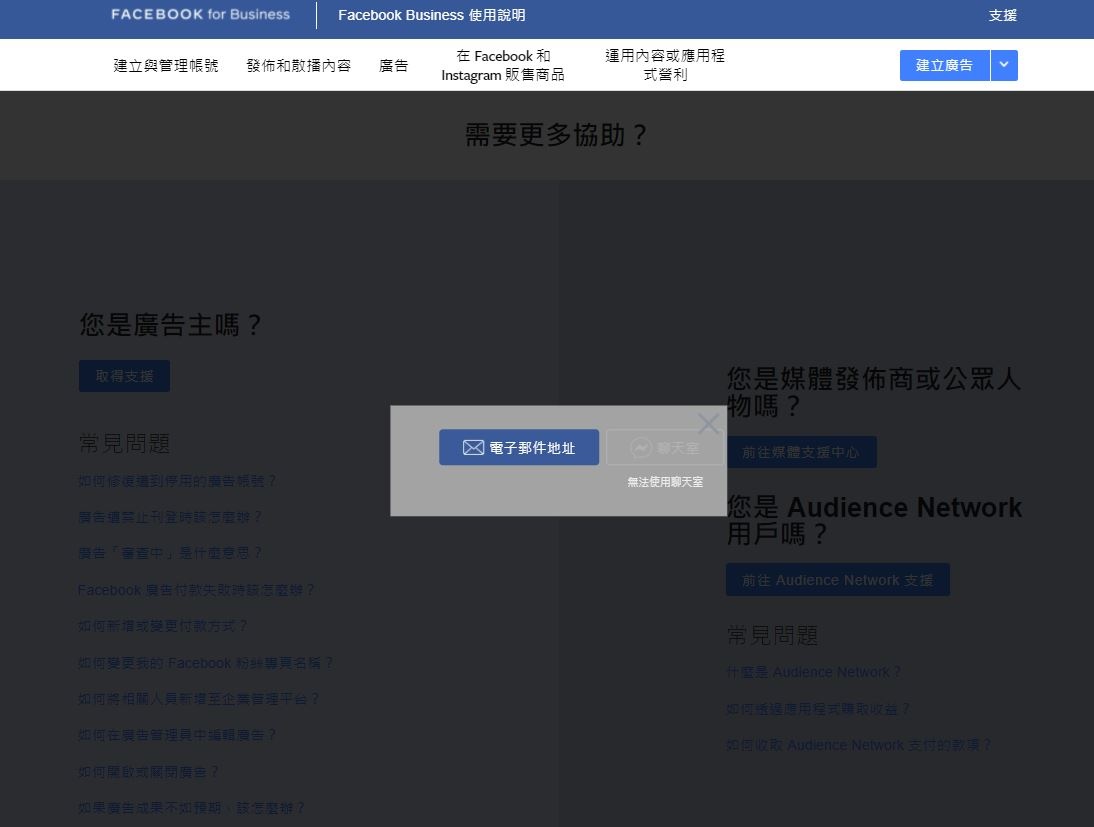The image size is (1094, 827).
Task: Open 在 Facebook 和 Instagram 販售商品 menu
Action: pos(503,66)
